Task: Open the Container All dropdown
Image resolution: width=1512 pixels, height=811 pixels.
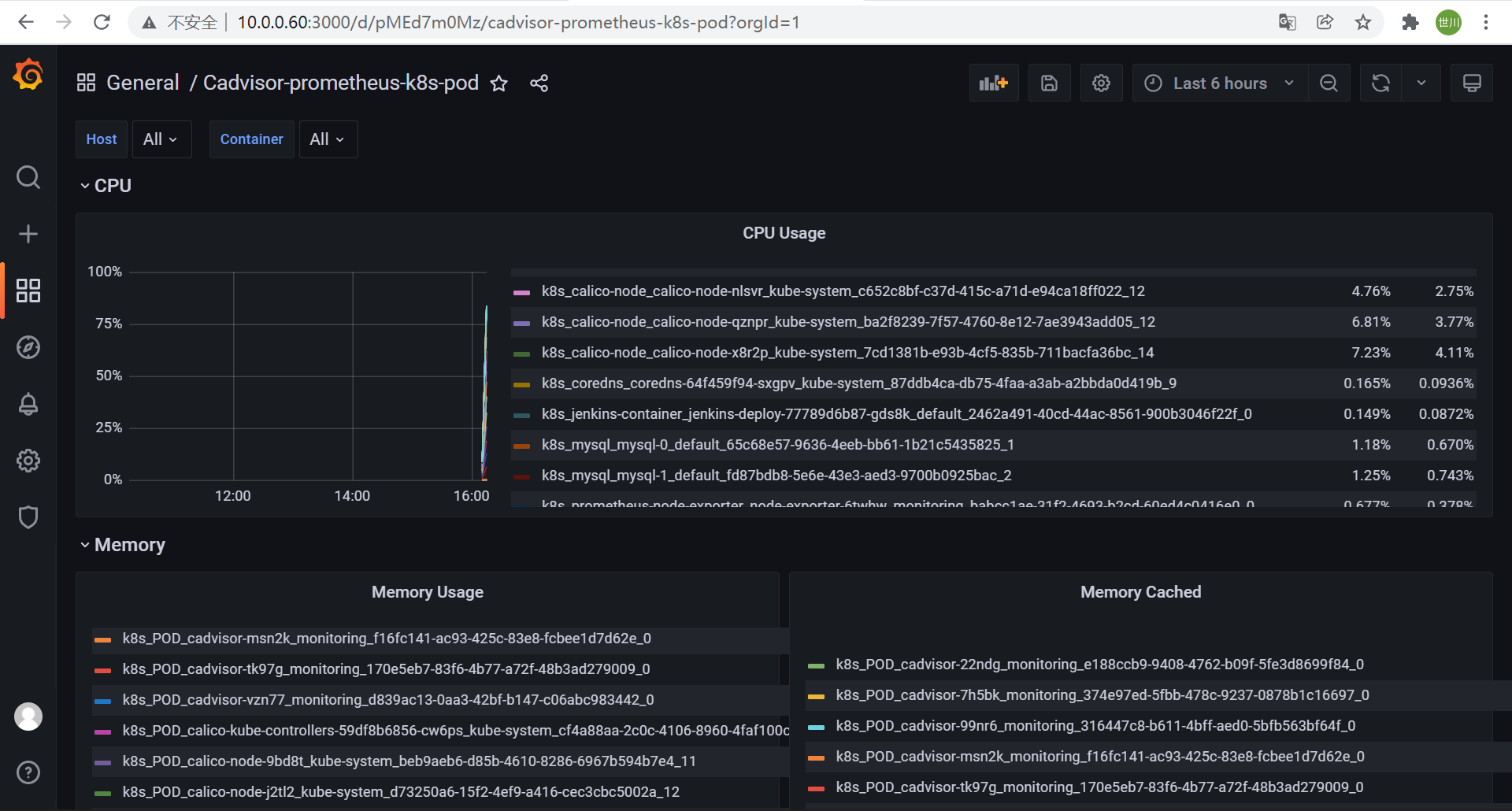Action: (328, 139)
